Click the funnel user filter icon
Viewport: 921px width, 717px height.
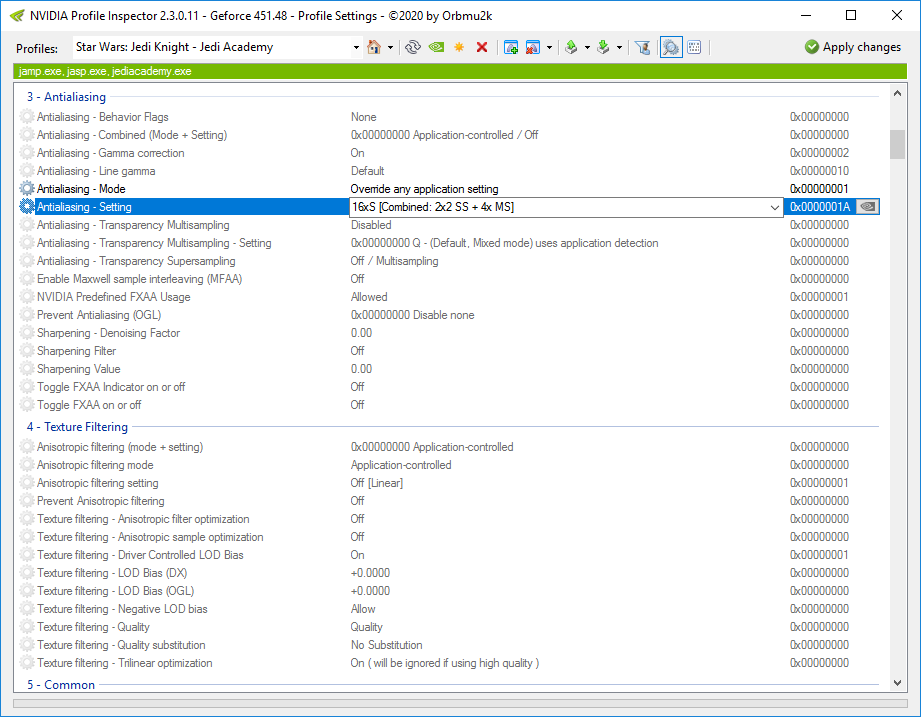643,47
